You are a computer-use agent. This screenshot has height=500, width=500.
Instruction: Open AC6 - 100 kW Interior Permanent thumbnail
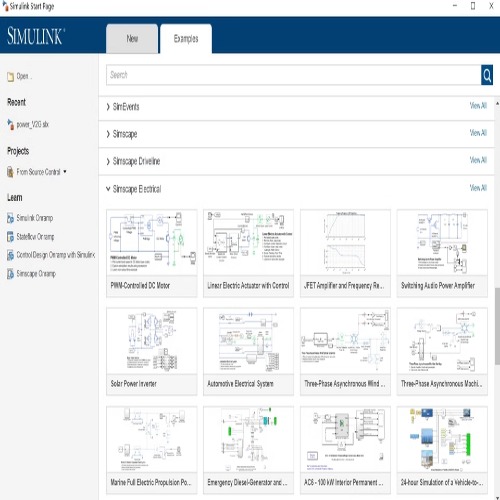pos(345,439)
